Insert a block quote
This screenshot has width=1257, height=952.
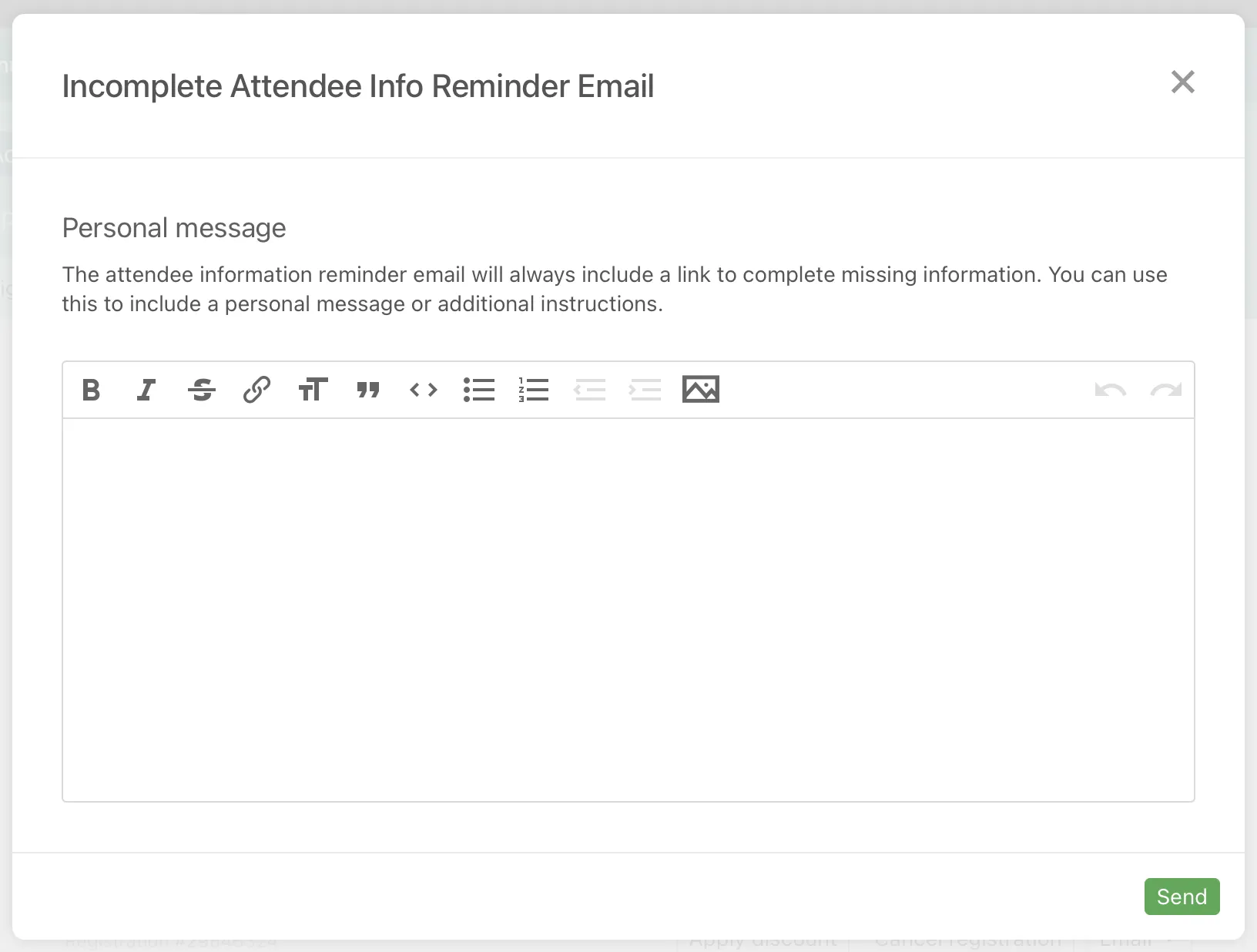click(x=368, y=390)
